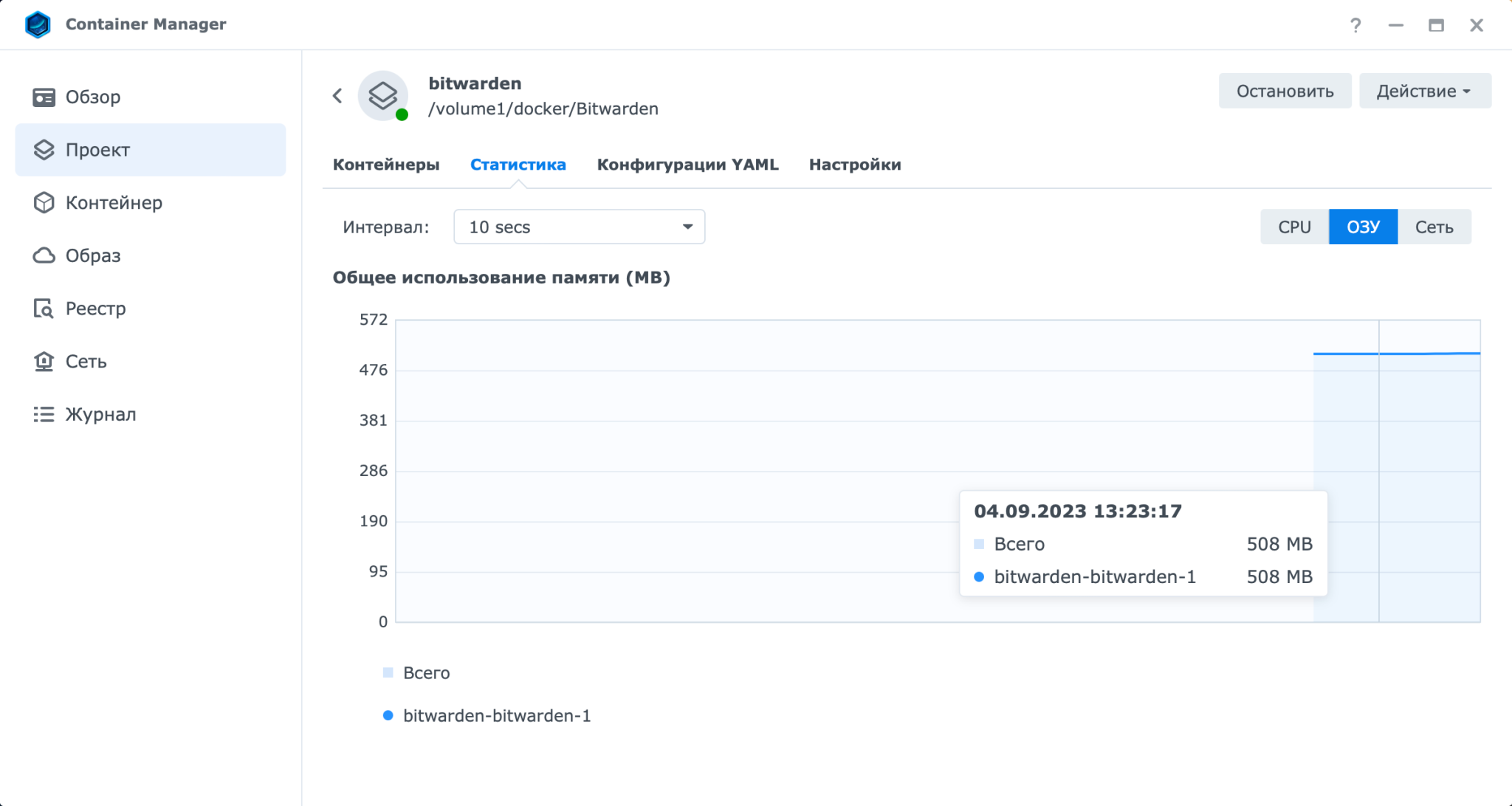Open the Контейнер section
1512x806 pixels.
click(151, 202)
